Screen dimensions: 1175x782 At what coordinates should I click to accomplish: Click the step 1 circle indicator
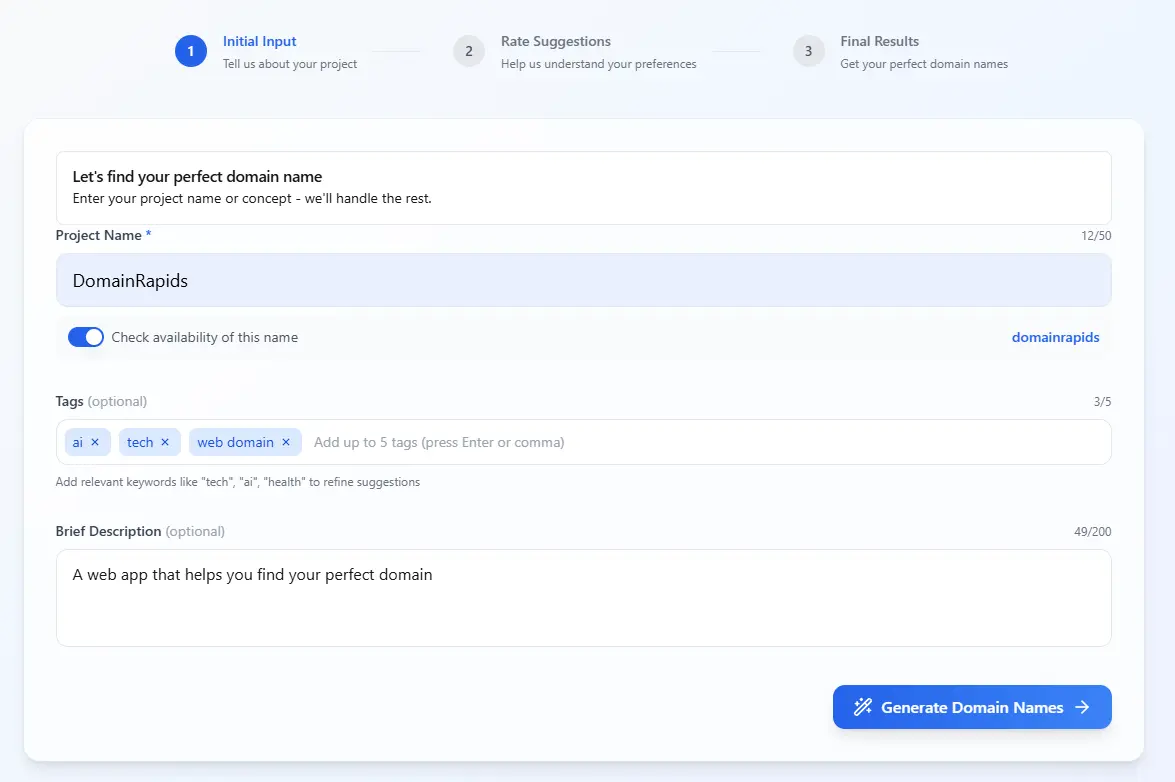click(x=191, y=51)
